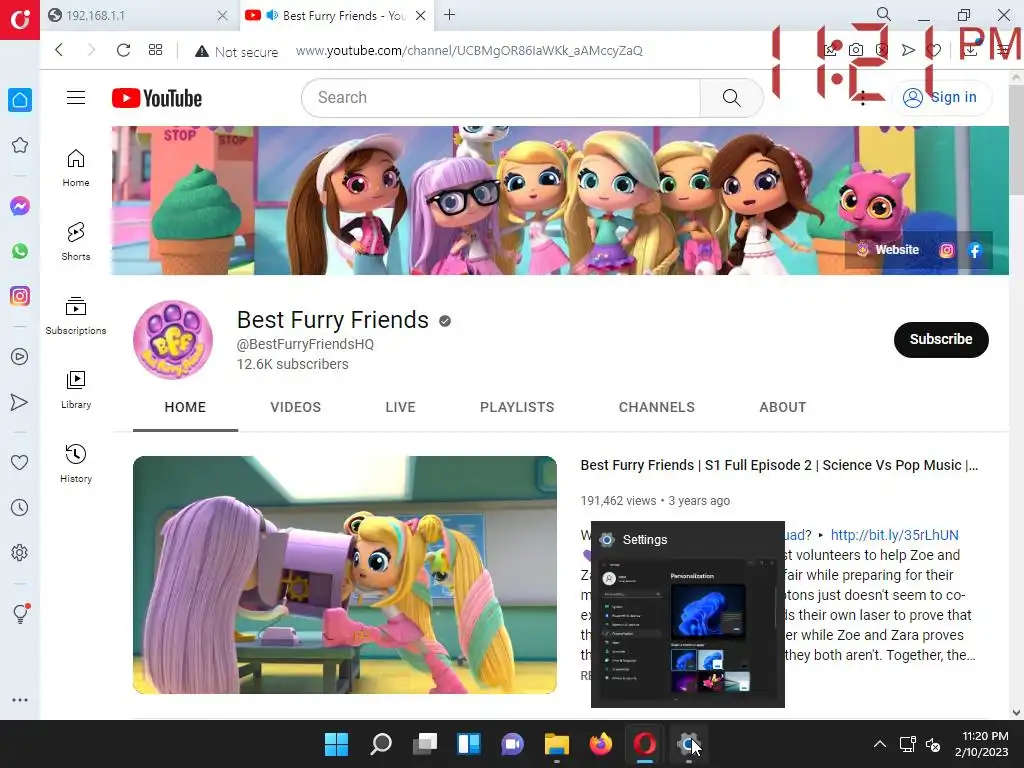Click the Sign in button
Viewport: 1024px width, 768px height.
tap(941, 98)
